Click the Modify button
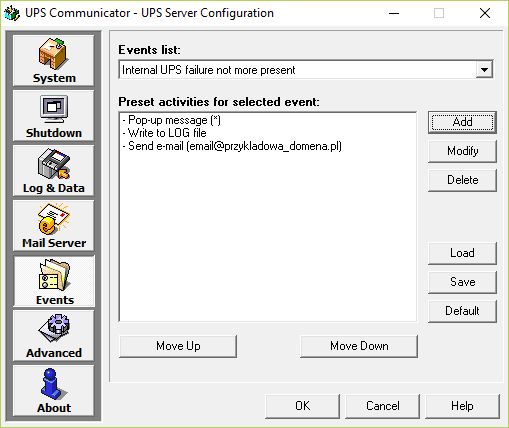Screen dimensions: 509x428 point(462,151)
